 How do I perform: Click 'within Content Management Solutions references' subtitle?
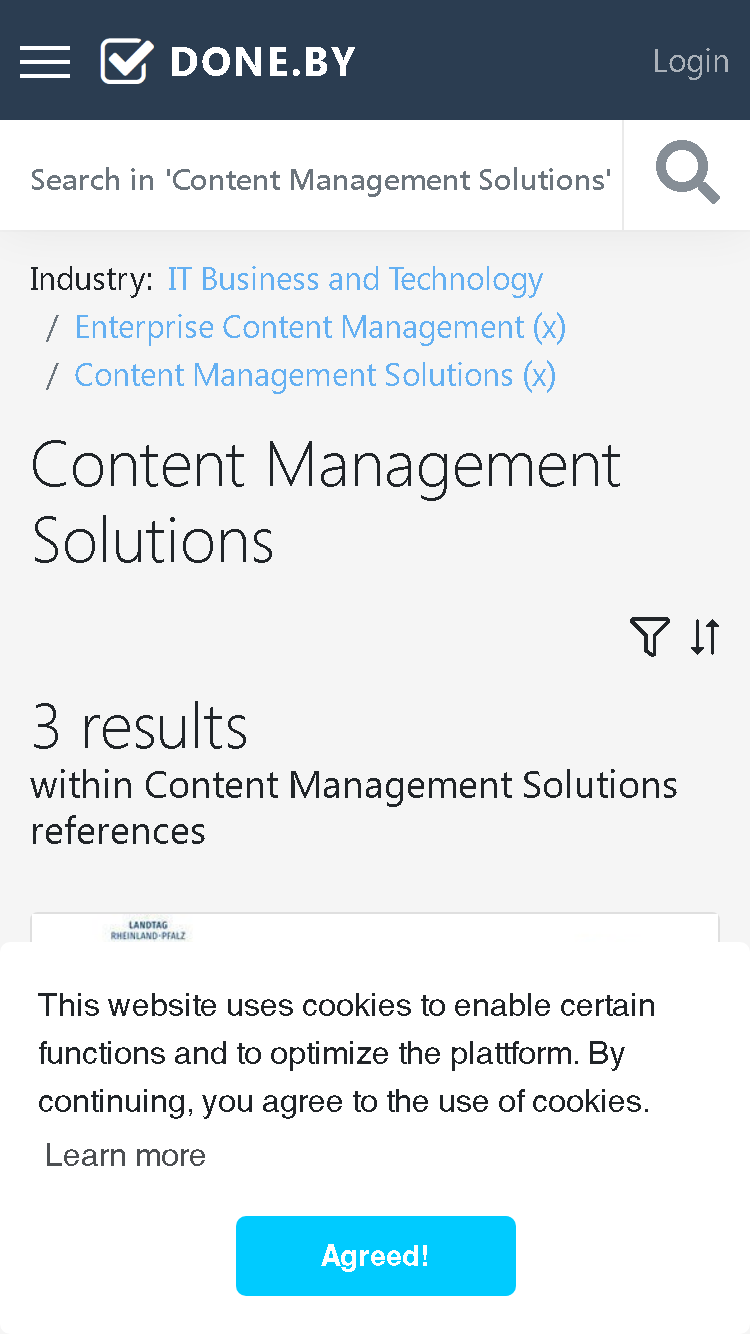point(354,808)
